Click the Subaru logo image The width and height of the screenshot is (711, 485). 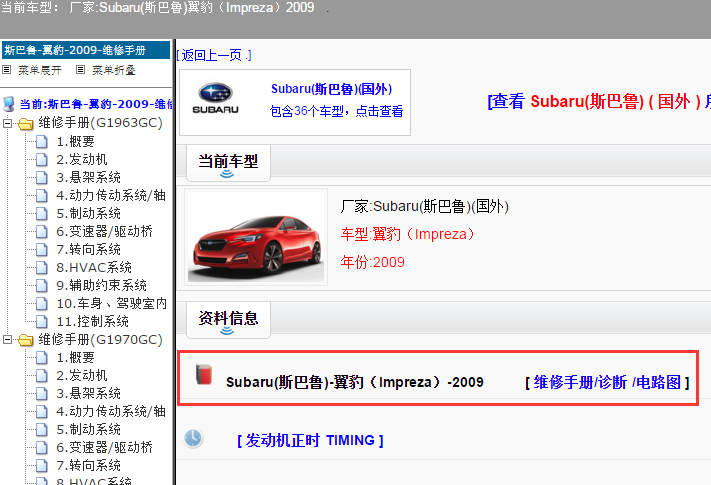click(x=215, y=99)
